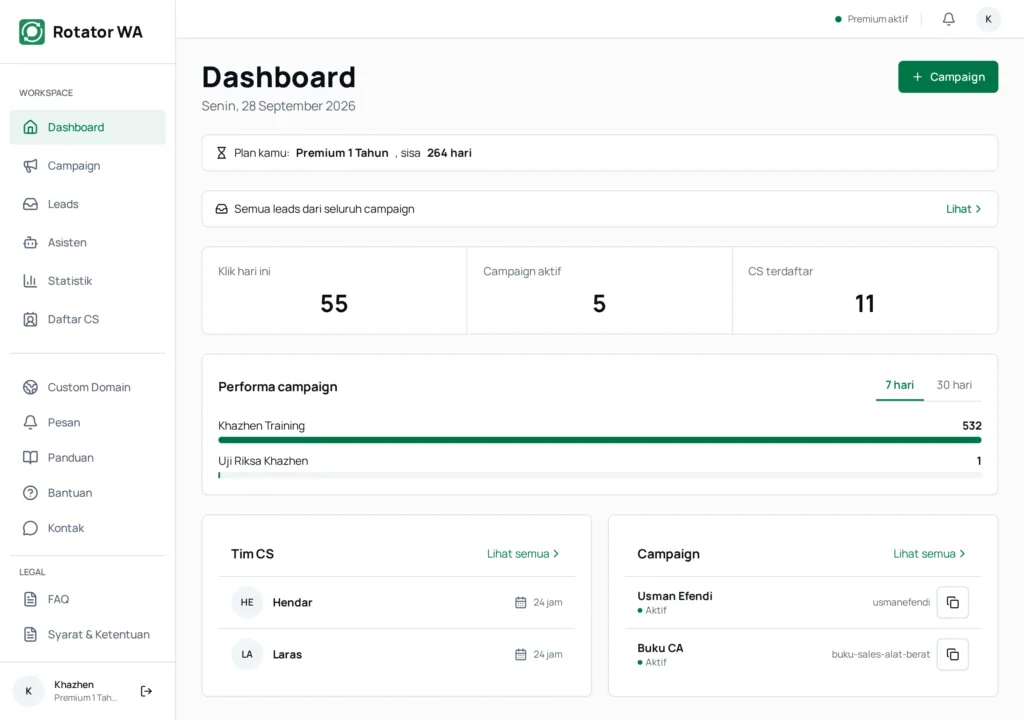The image size is (1024, 720).
Task: Click the LA avatar for Laras
Action: point(247,654)
